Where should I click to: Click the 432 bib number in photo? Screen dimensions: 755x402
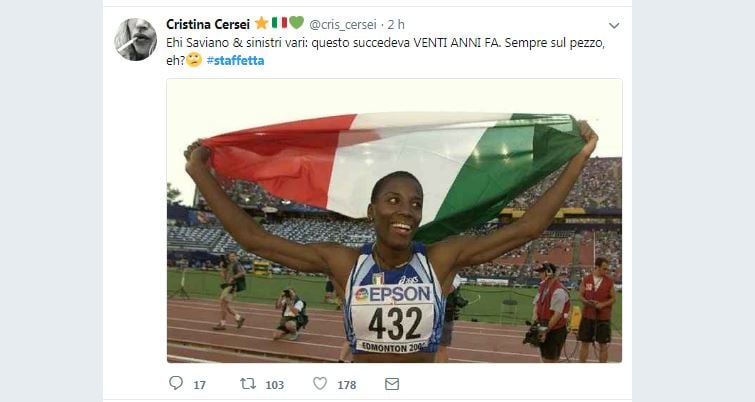(x=395, y=323)
